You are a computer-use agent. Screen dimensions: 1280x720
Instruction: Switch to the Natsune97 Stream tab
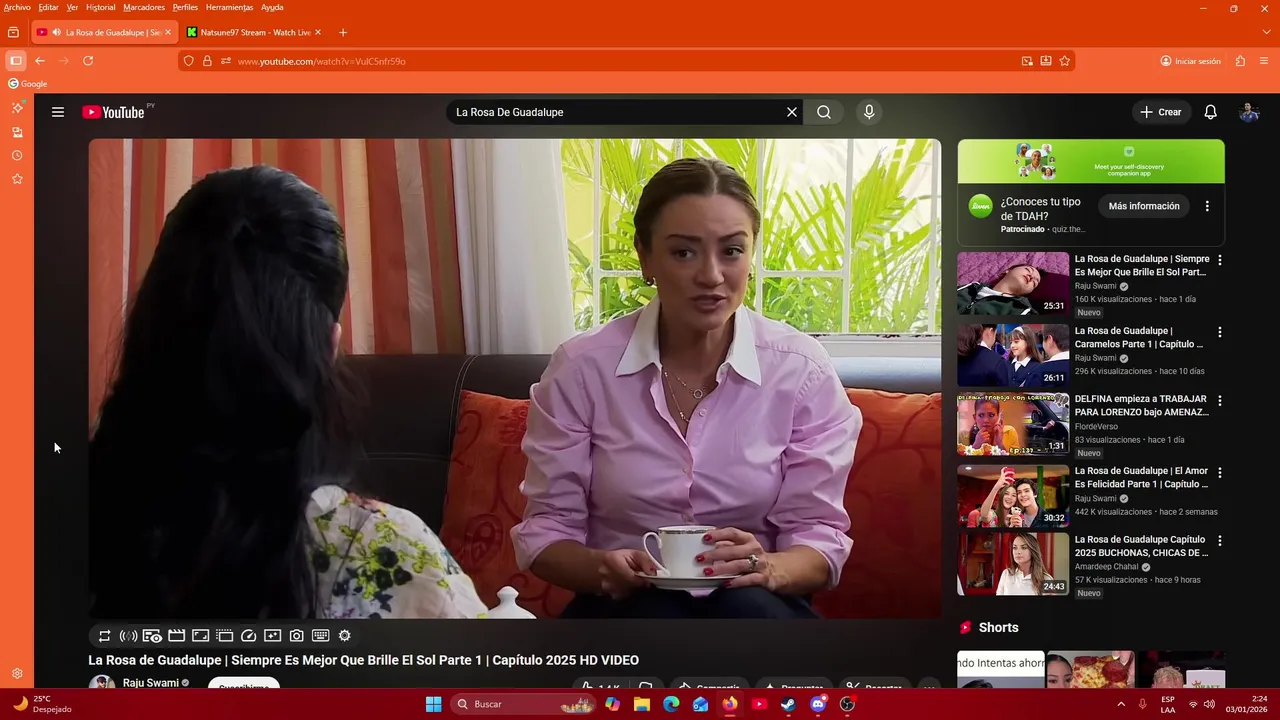coord(255,32)
